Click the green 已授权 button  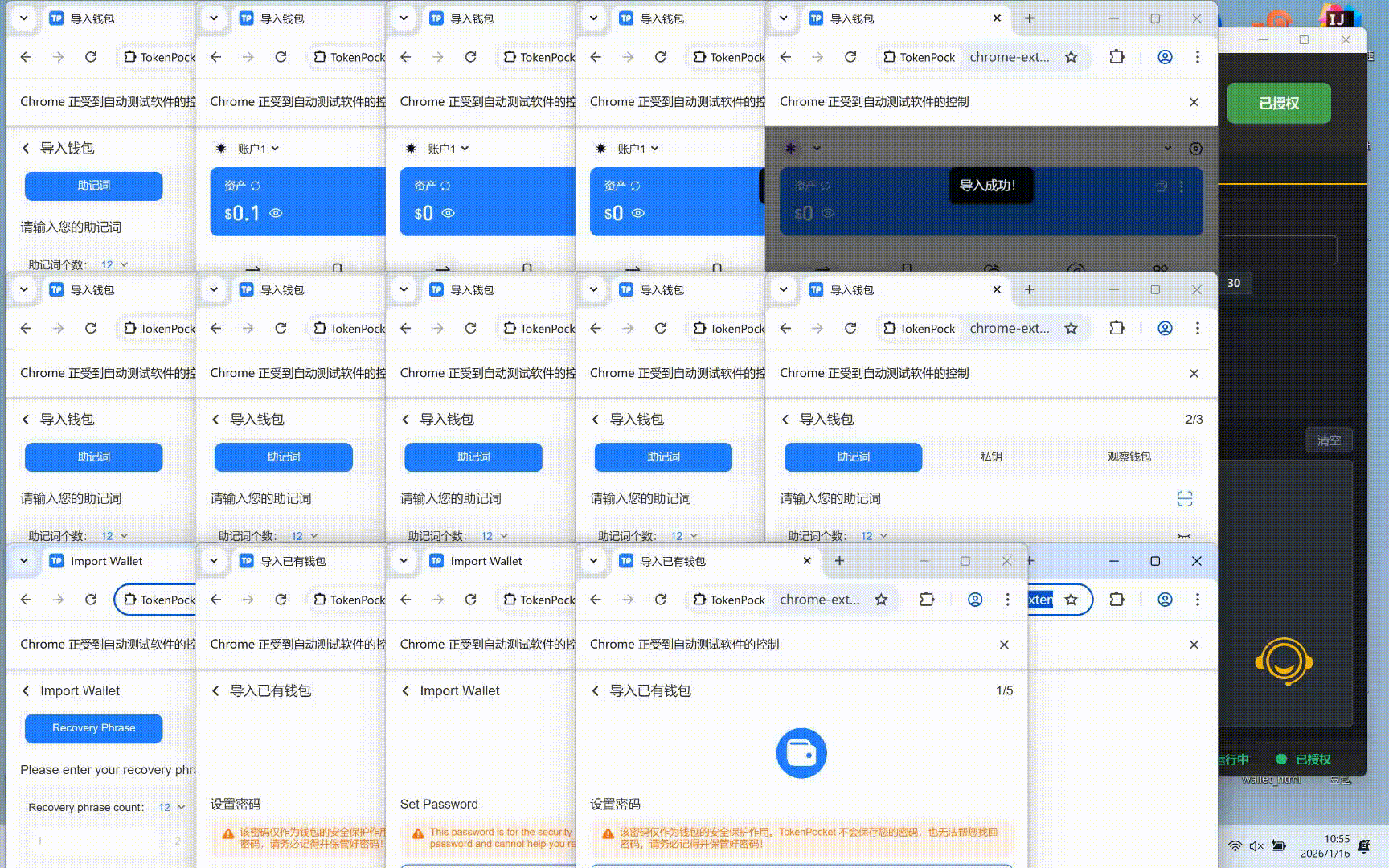coord(1278,104)
